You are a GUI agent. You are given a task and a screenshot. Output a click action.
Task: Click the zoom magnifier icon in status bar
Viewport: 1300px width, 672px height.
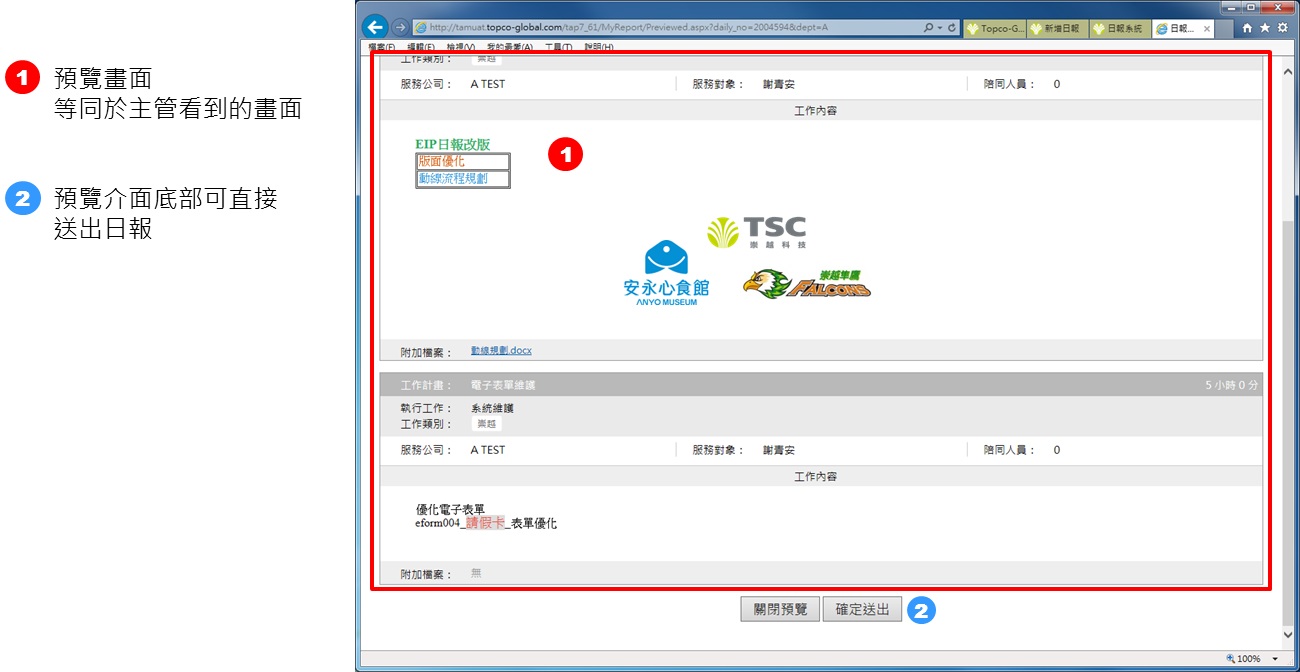[x=1231, y=659]
